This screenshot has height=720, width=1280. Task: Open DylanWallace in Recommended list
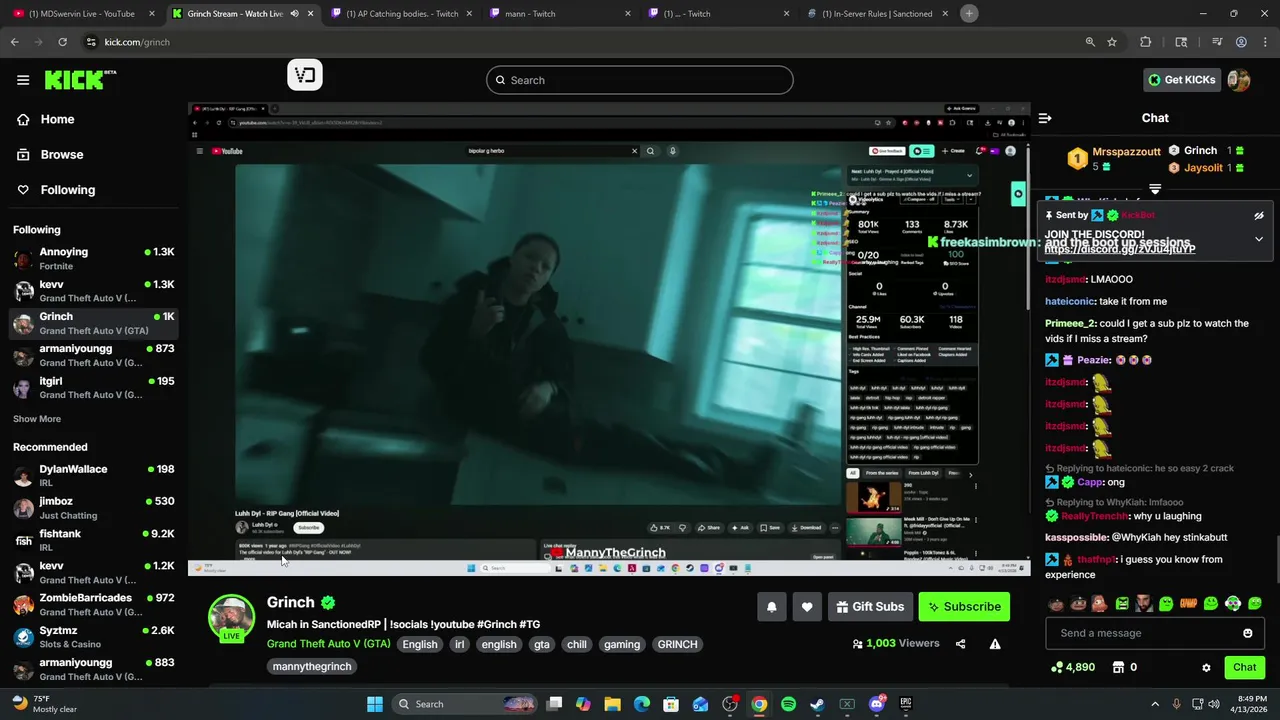[x=93, y=475]
